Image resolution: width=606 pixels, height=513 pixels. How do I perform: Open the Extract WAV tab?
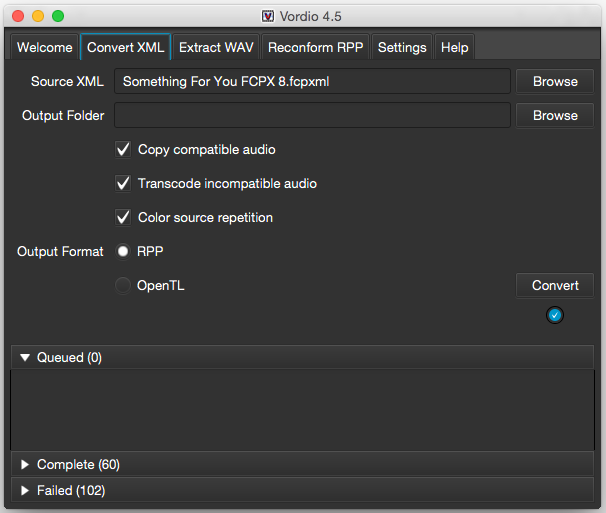[x=216, y=47]
